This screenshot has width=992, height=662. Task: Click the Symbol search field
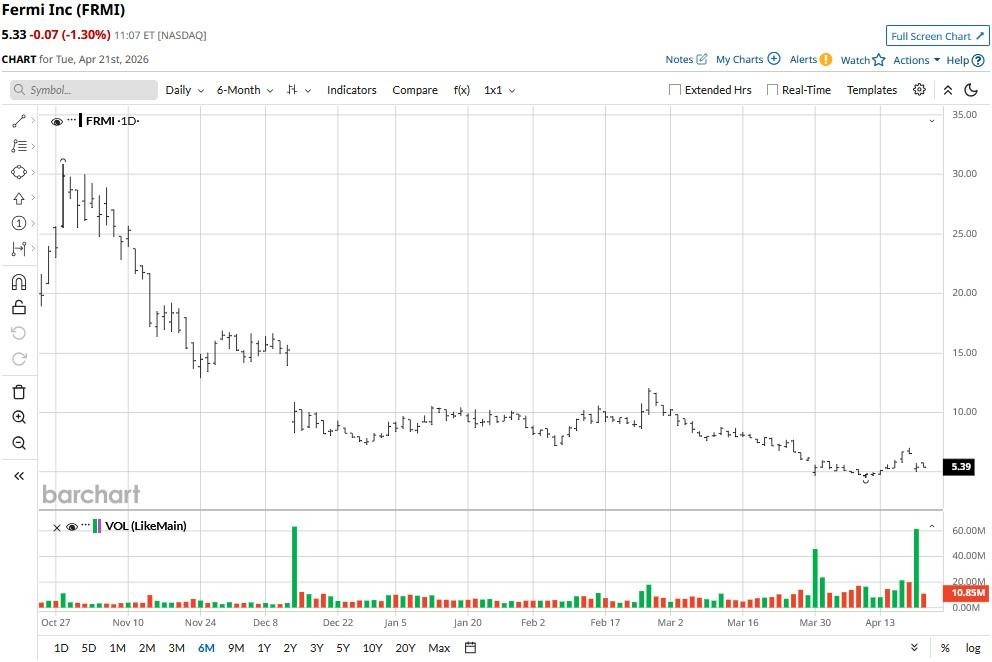tap(84, 90)
